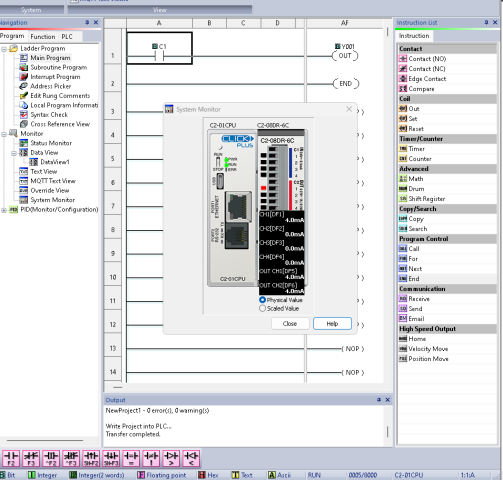Select the Physical Value radio button

pyautogui.click(x=262, y=300)
